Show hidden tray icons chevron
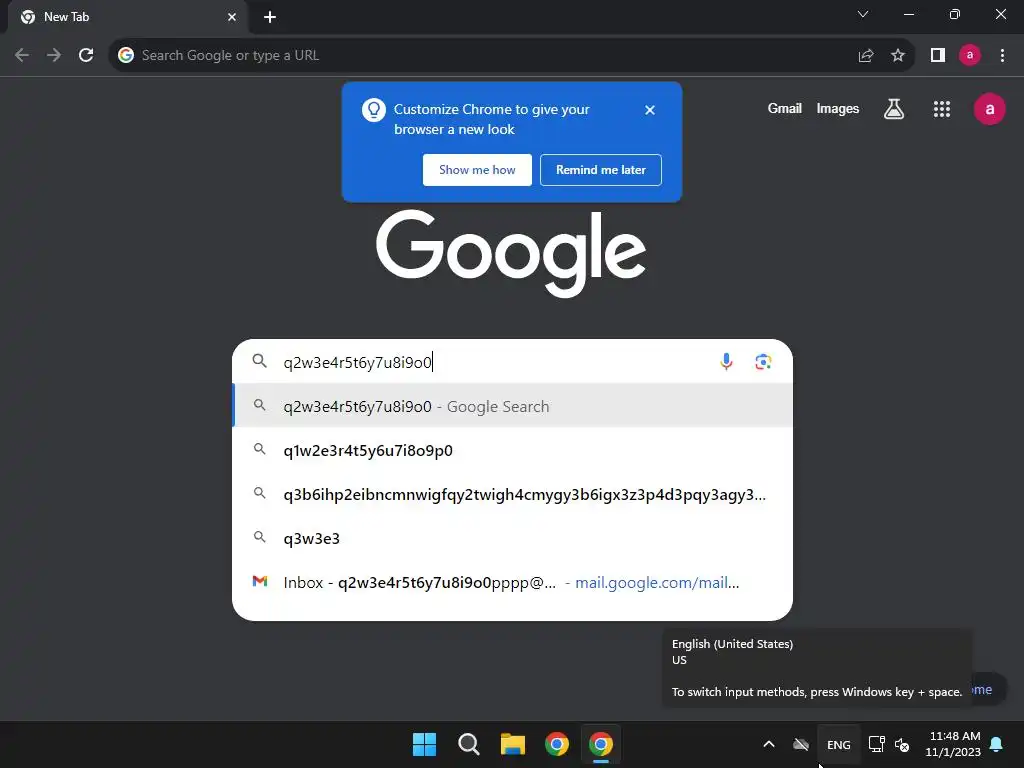 [769, 744]
